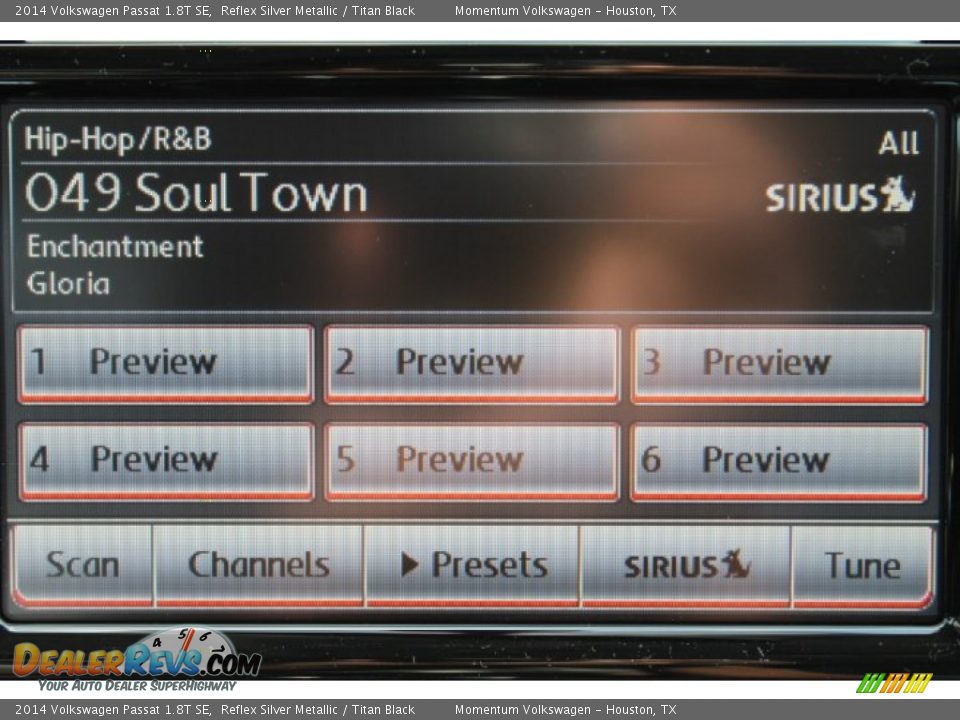The width and height of the screenshot is (960, 720).
Task: Click the SIRIUS dog logo at top right
Action: (840, 196)
